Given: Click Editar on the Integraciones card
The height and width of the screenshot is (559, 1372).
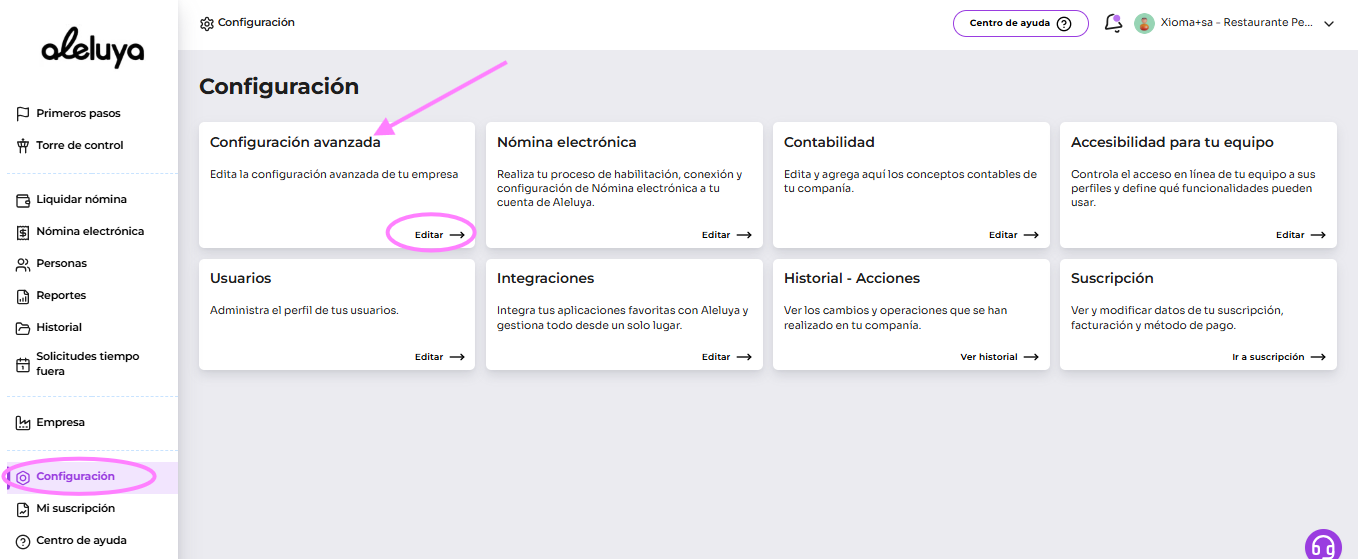Looking at the screenshot, I should click(x=726, y=357).
